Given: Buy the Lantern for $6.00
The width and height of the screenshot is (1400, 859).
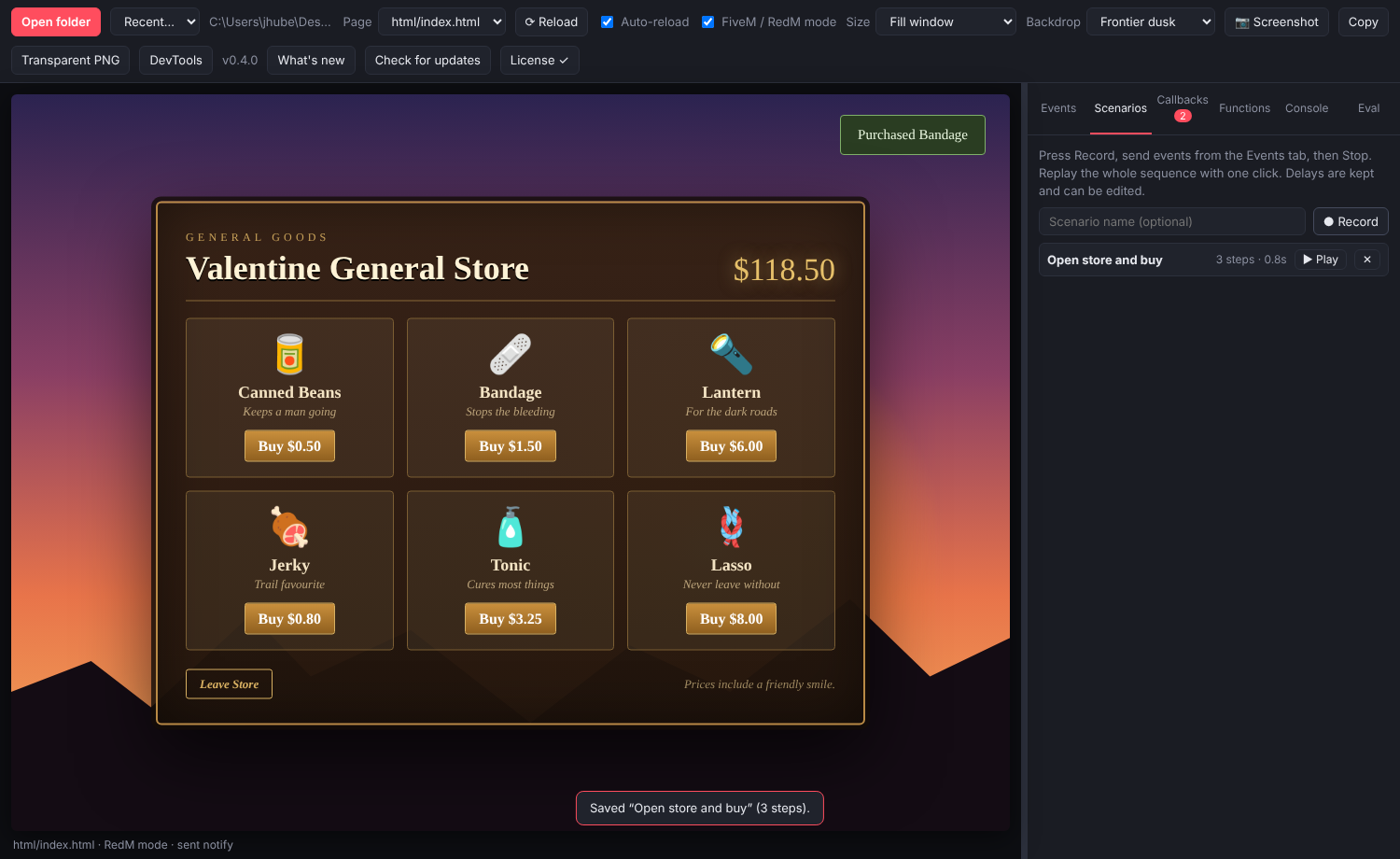Looking at the screenshot, I should pos(732,446).
